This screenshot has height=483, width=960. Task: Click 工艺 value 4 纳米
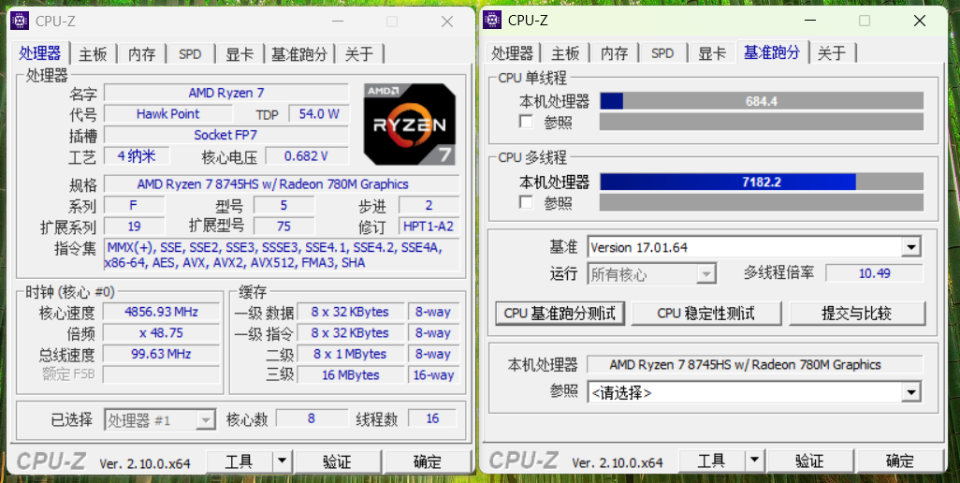coord(137,155)
